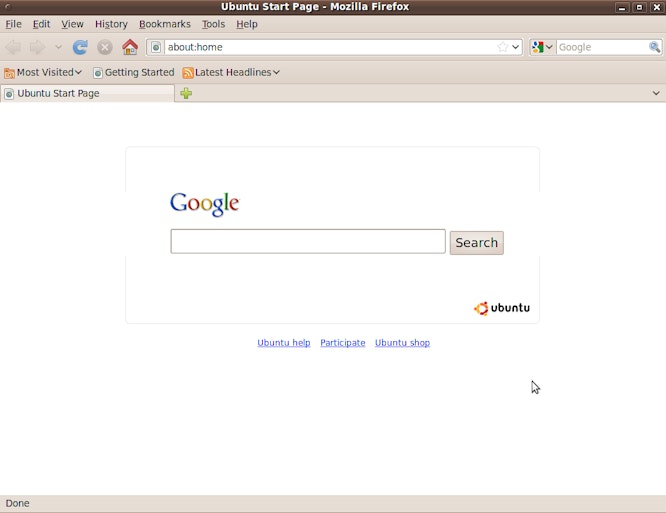
Task: Open the list all tabs dropdown
Action: click(656, 93)
